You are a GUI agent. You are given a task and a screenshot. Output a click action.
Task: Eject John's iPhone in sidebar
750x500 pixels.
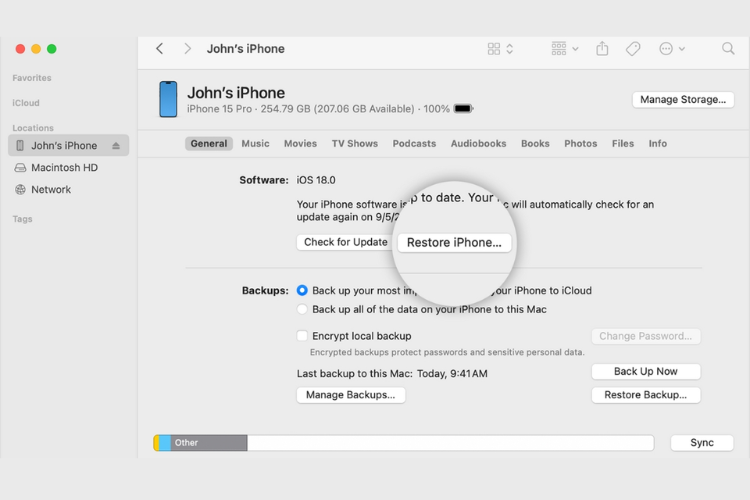116,145
